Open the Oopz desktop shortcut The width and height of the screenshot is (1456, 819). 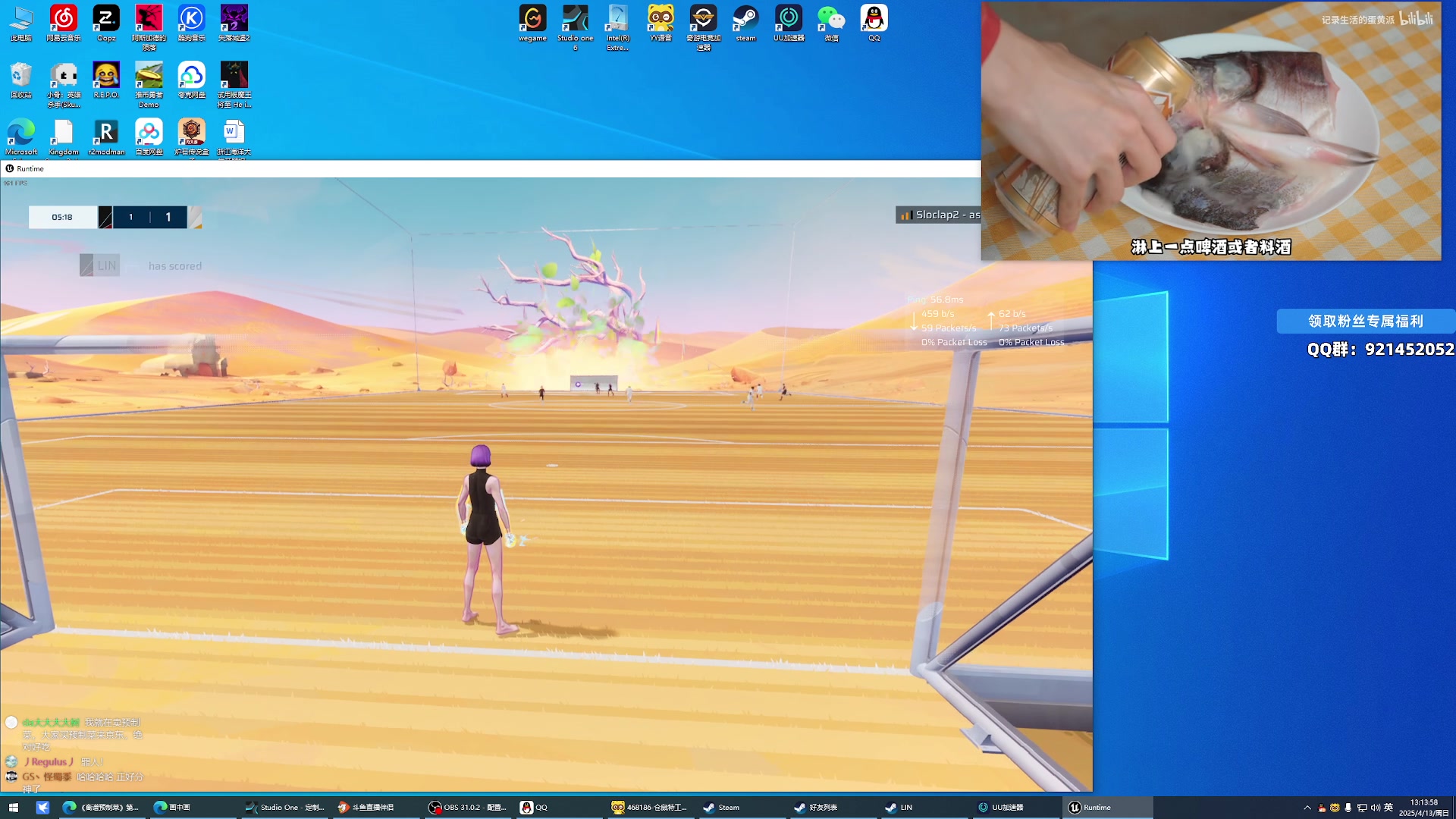point(106,19)
